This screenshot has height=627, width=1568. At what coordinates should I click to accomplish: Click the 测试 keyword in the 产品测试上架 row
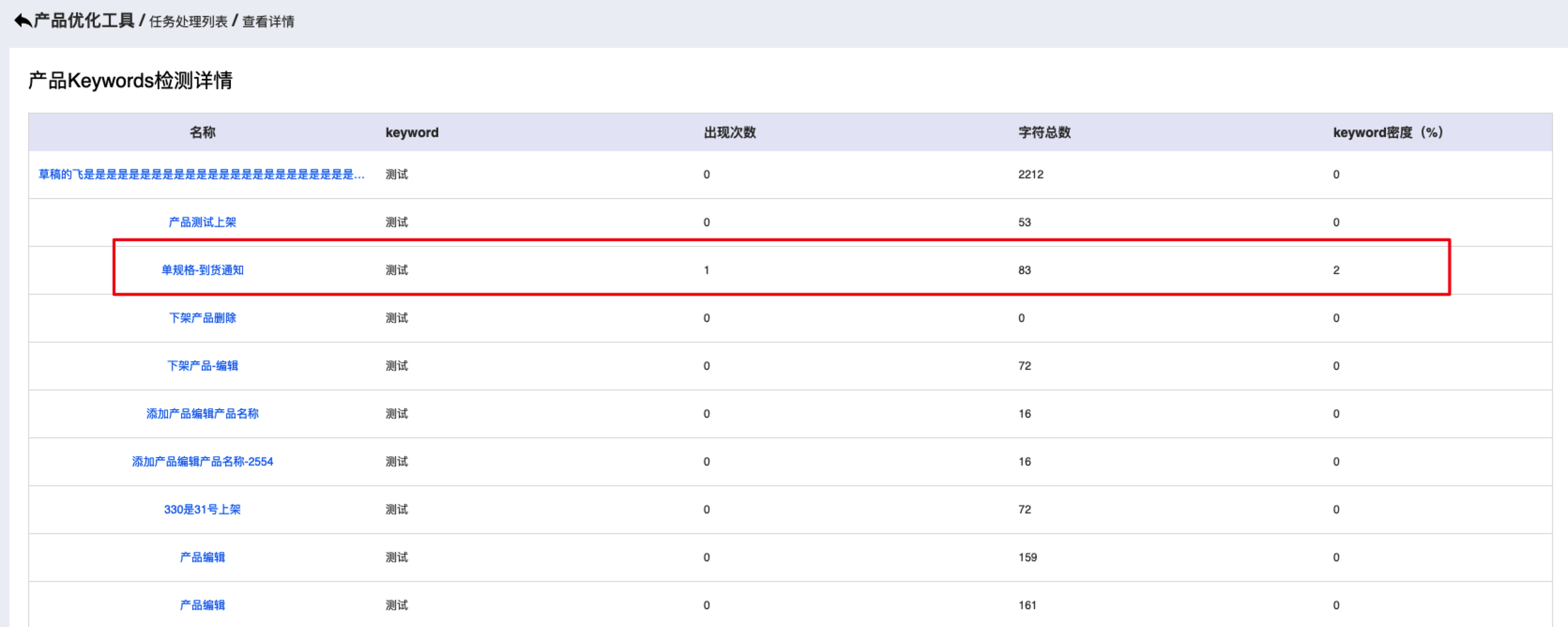(397, 222)
